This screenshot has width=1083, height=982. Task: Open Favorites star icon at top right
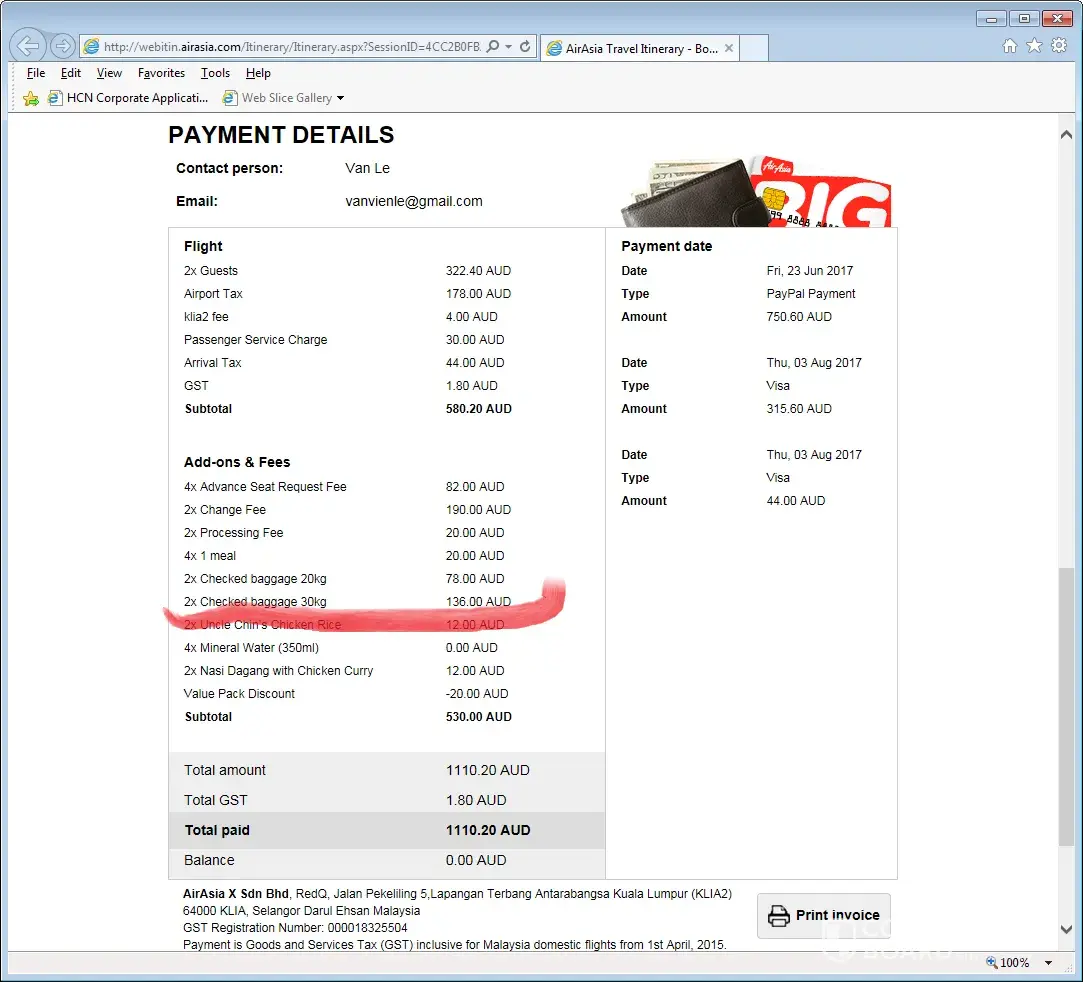pos(1034,46)
